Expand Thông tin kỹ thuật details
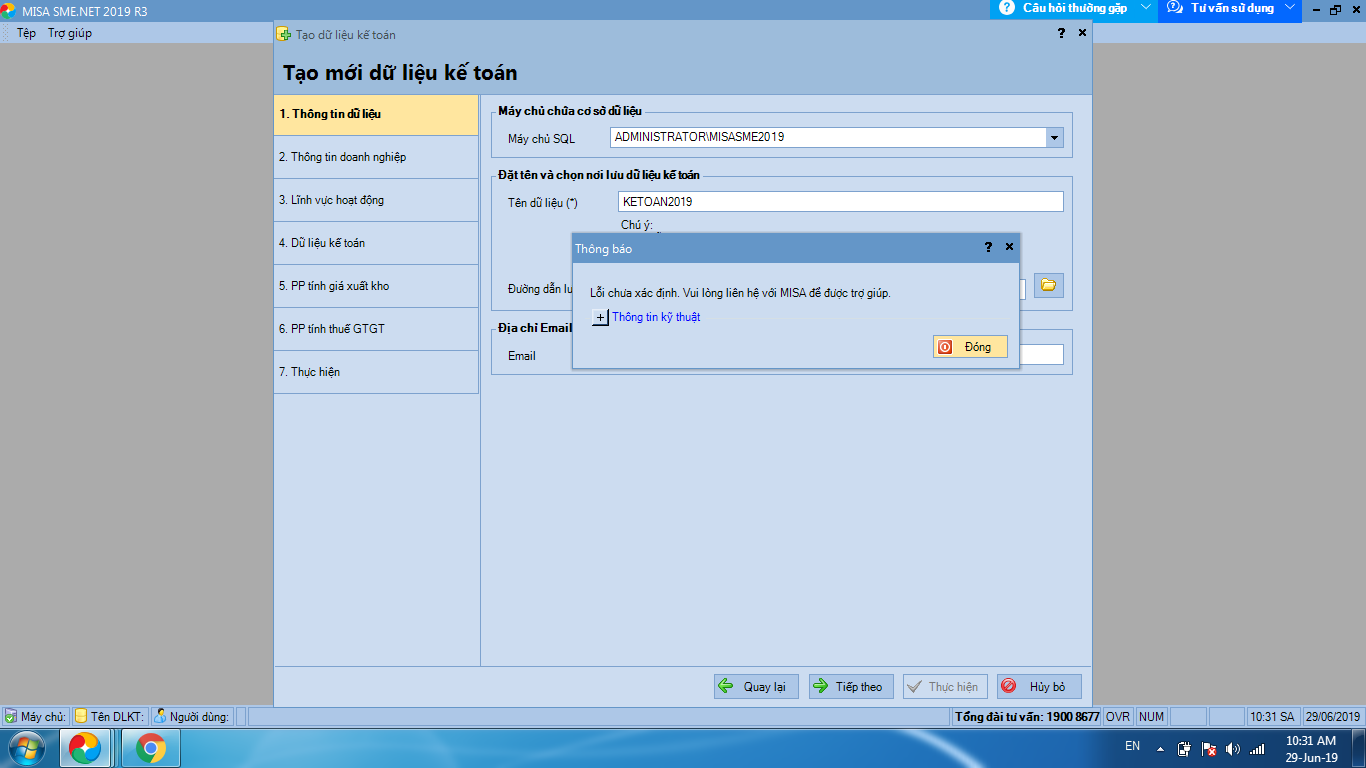1366x768 pixels. point(600,317)
